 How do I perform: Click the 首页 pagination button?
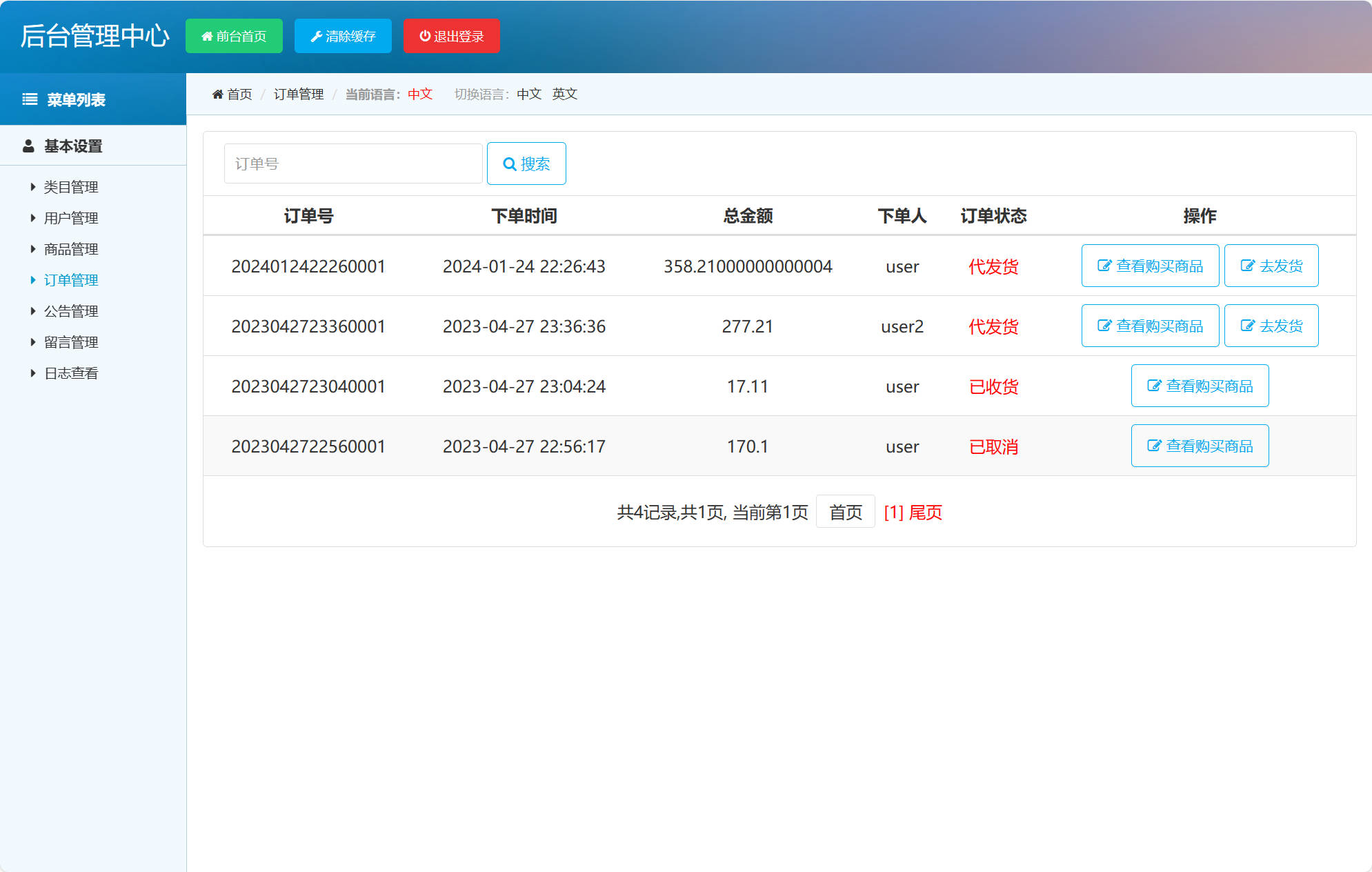coord(845,512)
